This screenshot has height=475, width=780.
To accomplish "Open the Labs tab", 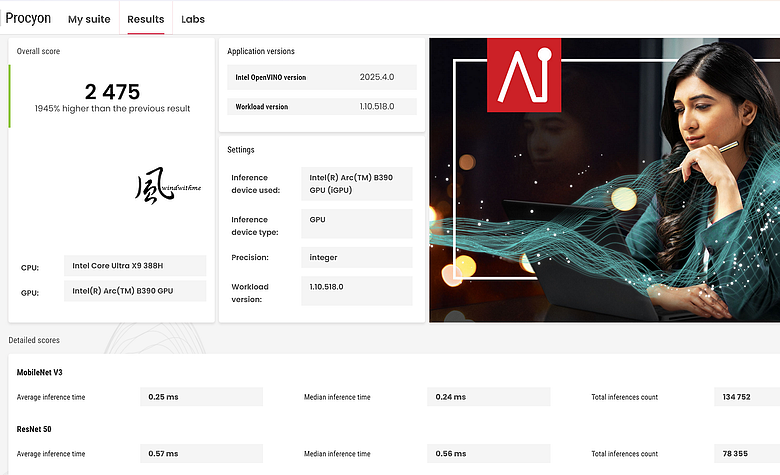I will (x=193, y=19).
